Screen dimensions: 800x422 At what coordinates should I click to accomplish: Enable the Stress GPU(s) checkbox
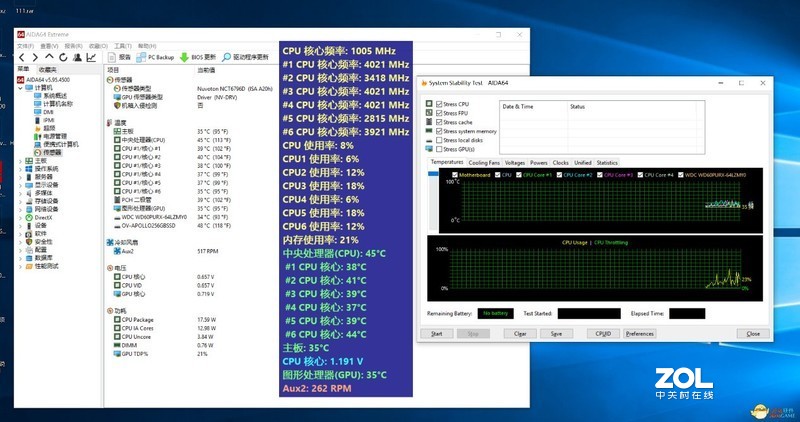(x=439, y=150)
